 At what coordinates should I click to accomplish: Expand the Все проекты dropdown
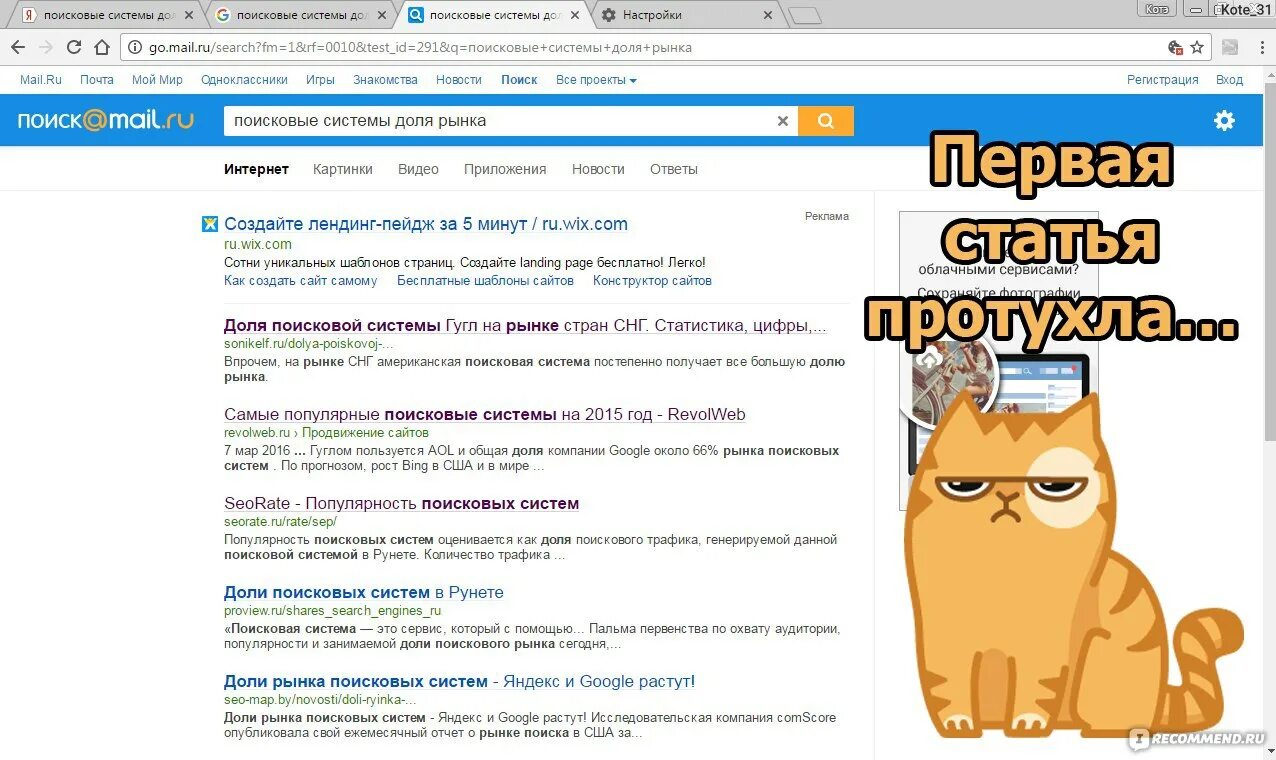(596, 80)
